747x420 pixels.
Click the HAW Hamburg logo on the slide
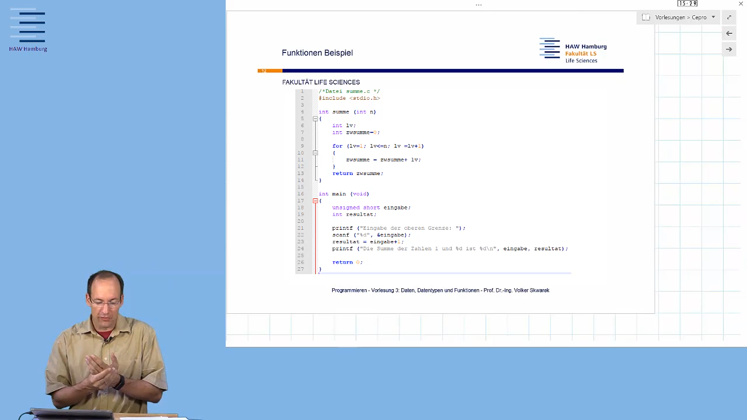tap(573, 50)
